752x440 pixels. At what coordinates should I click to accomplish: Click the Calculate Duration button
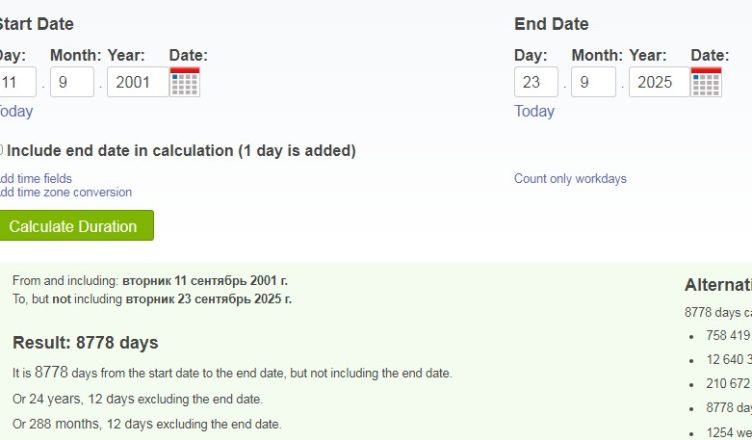[x=74, y=226]
